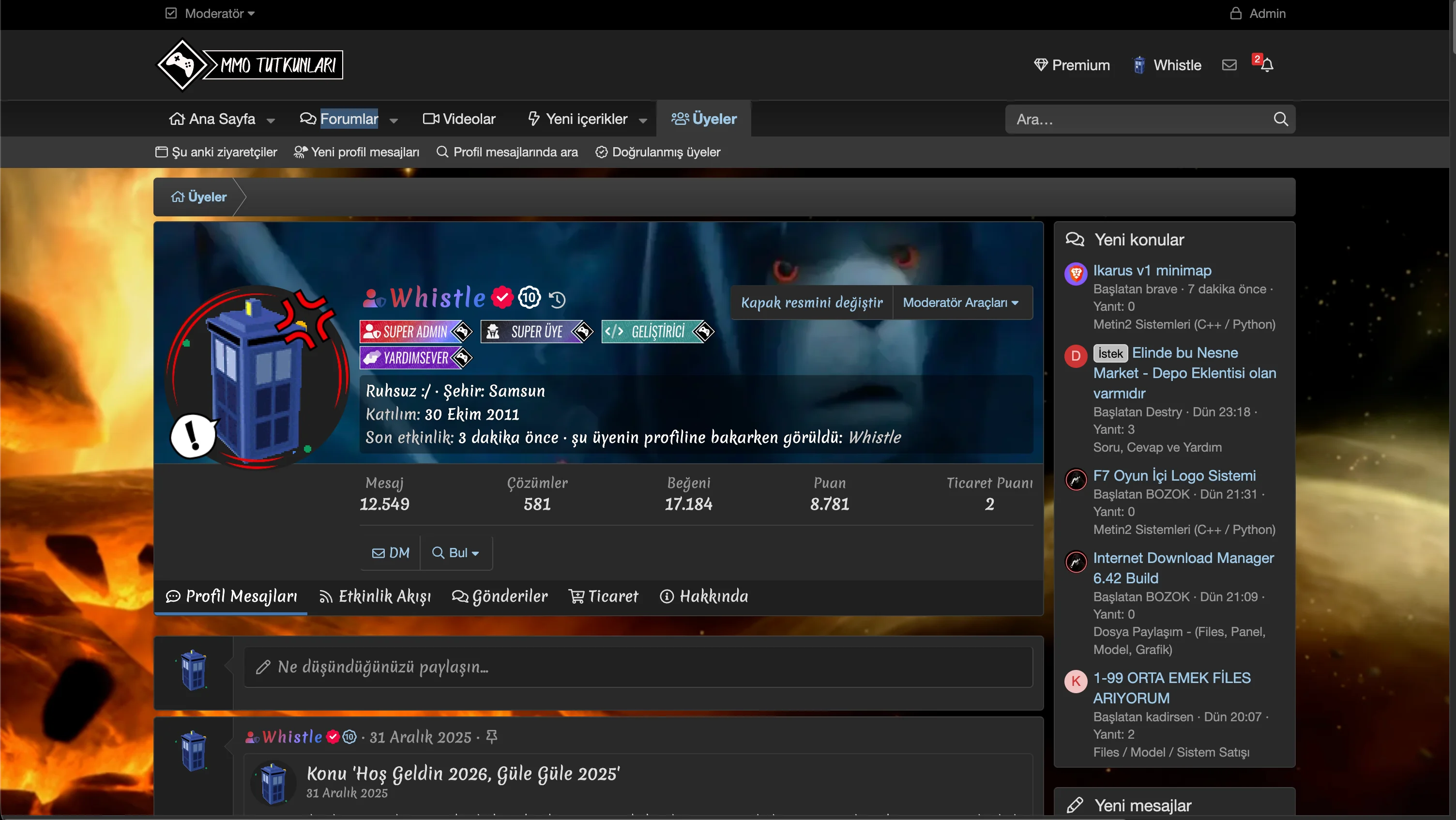Click the username history clock icon
1456x820 pixels.
(557, 299)
